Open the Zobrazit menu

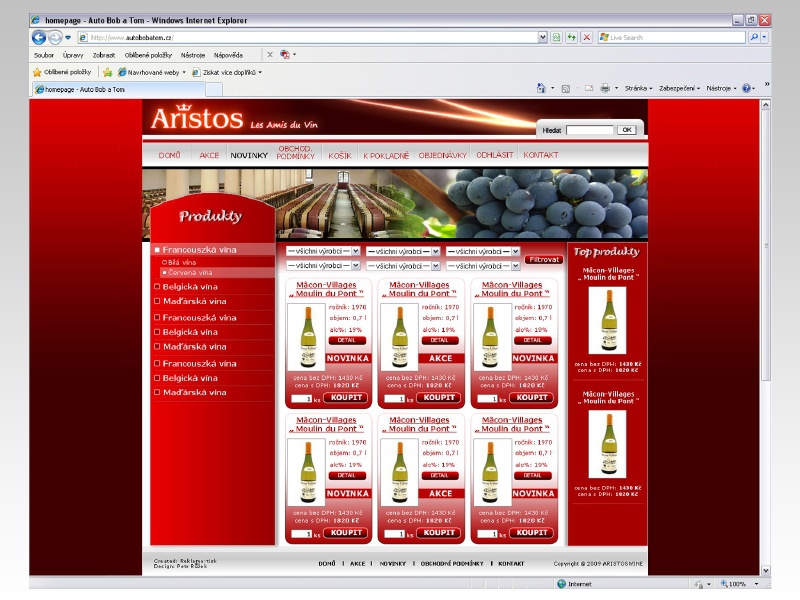(x=104, y=55)
